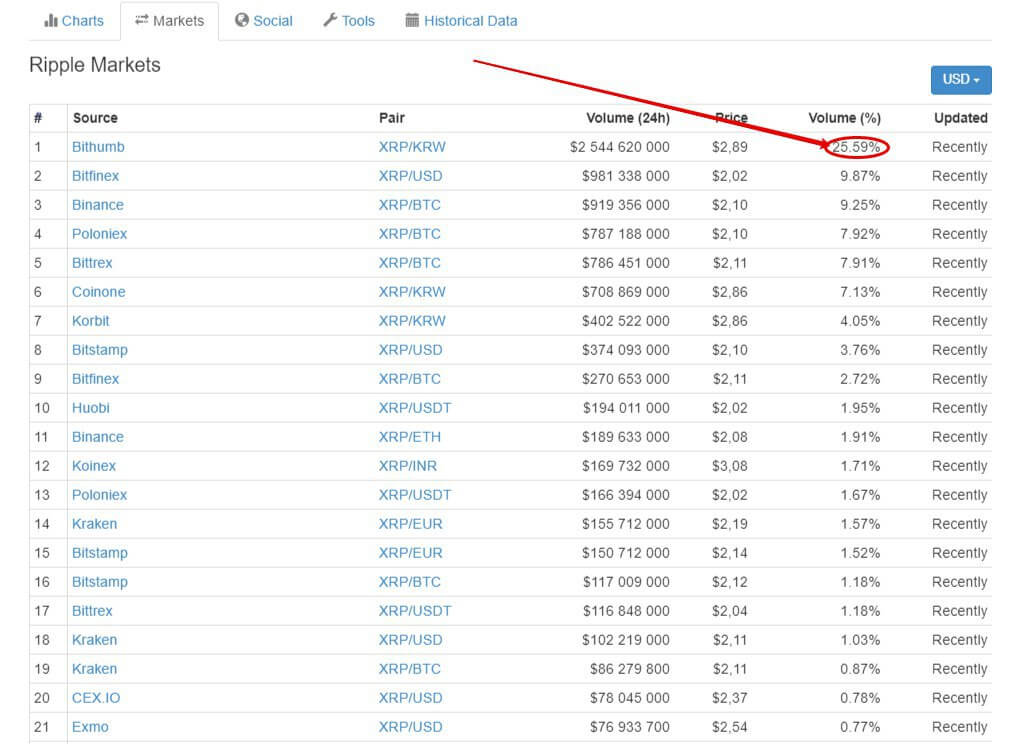Open the XRP/BTC pair for Binance

click(410, 205)
